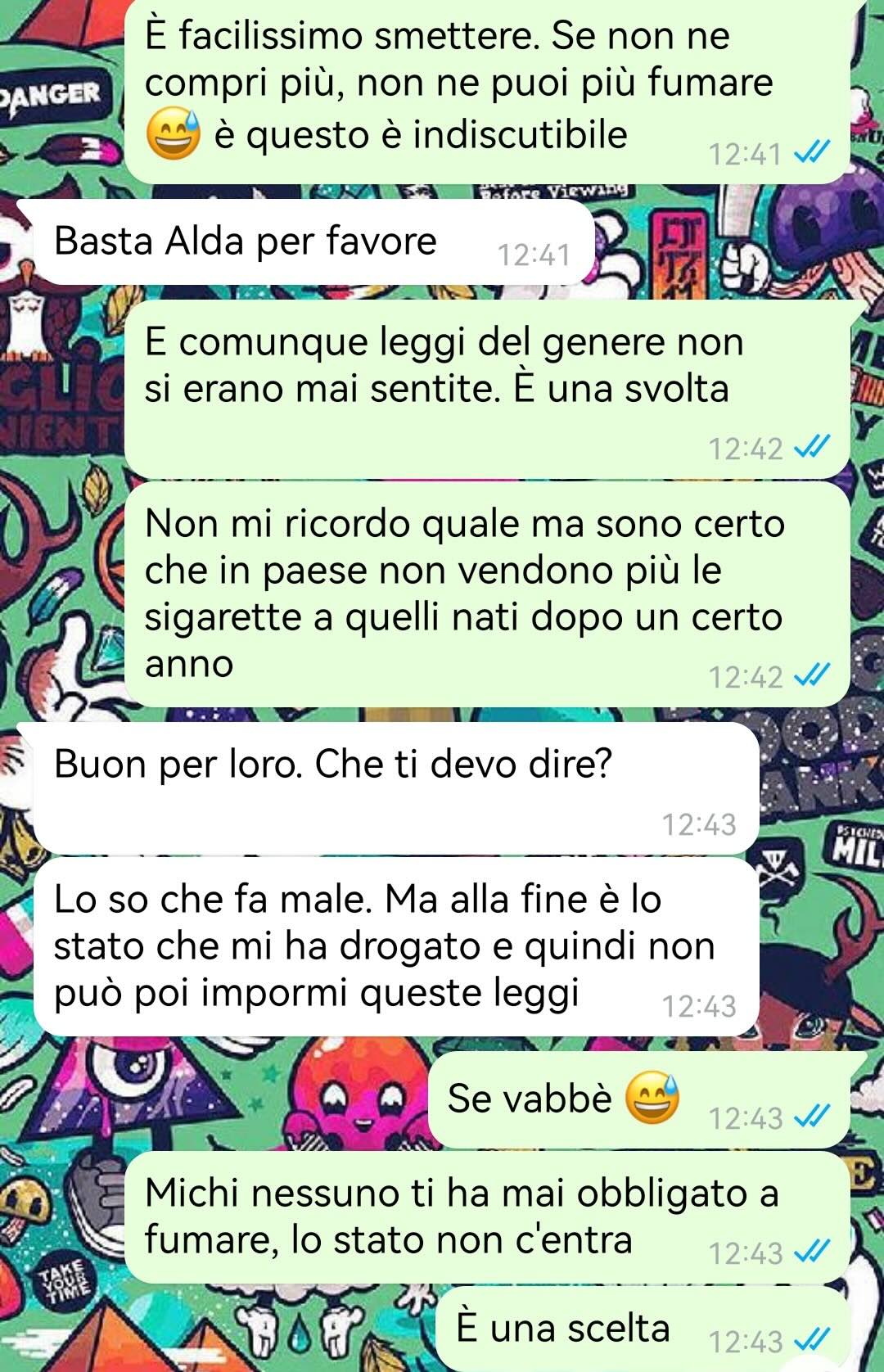The height and width of the screenshot is (1372, 884).
Task: Tap read ticks on "Michi nessuno" message
Action: (814, 1252)
